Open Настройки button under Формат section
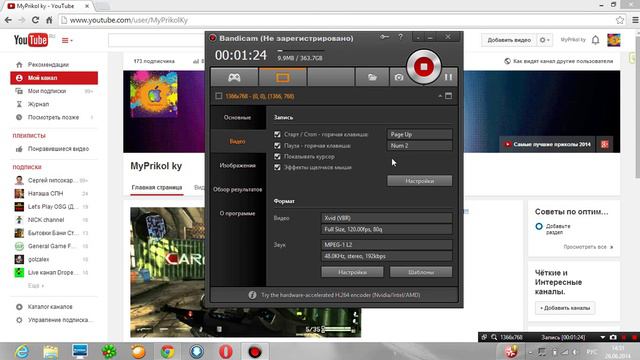Image resolution: width=640 pixels, height=360 pixels. (352, 272)
